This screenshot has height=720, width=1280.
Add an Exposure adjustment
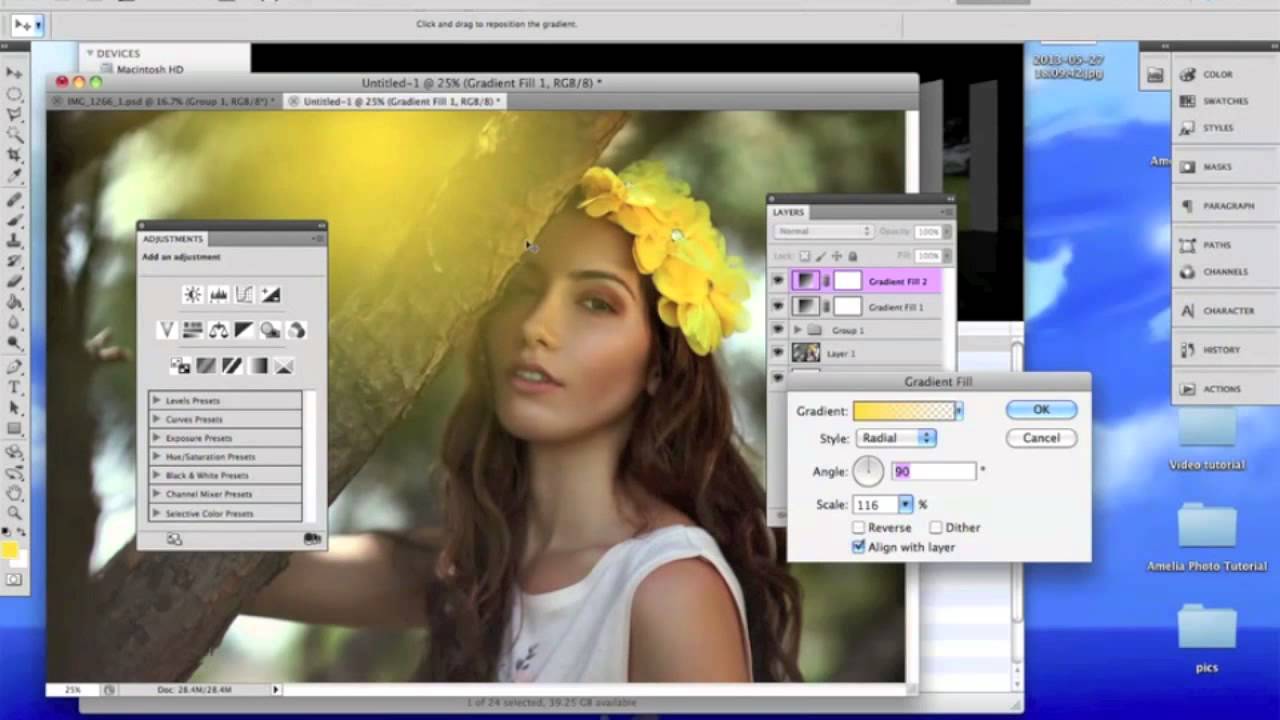pyautogui.click(x=270, y=294)
